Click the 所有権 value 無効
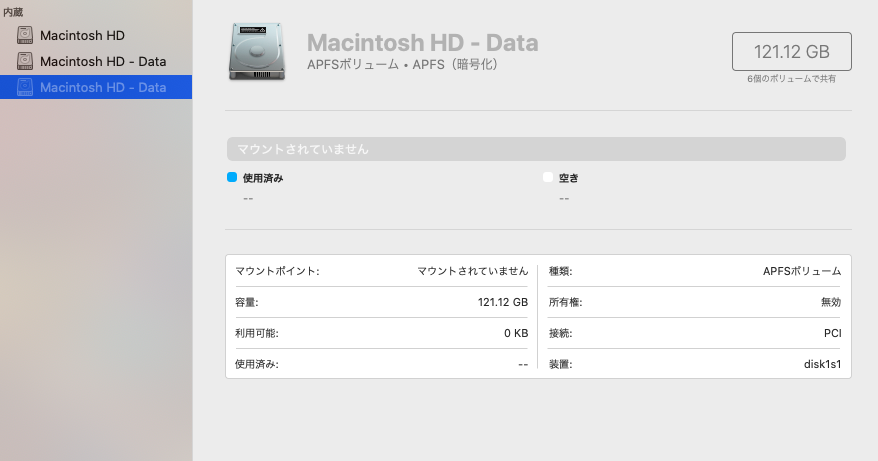 coord(830,302)
